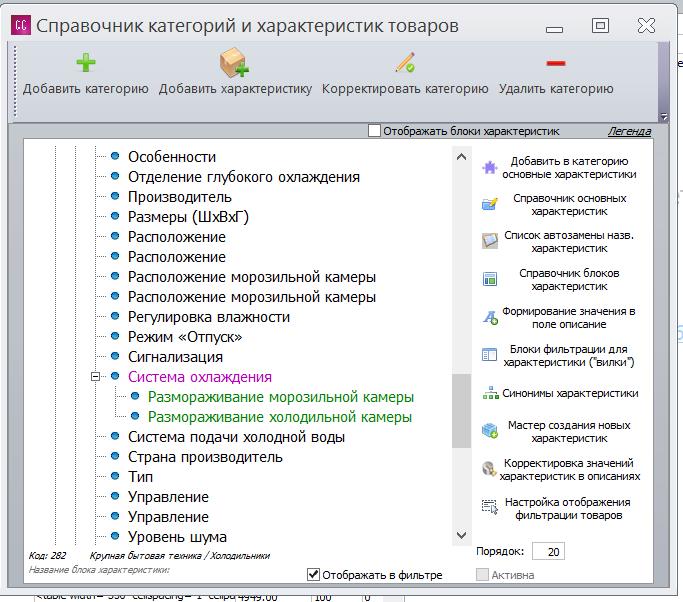Select Размораживание холодильной камеры in the tree
683x602 pixels.
[x=280, y=417]
